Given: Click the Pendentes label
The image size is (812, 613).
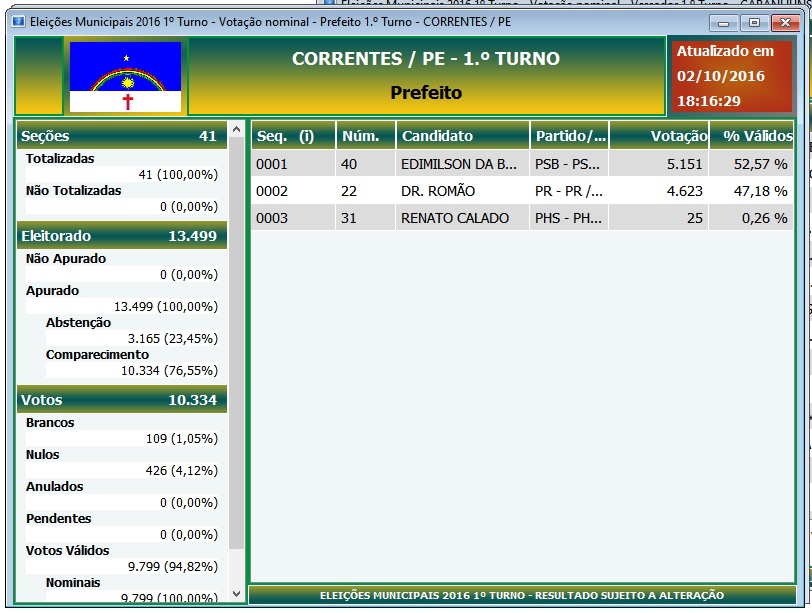Looking at the screenshot, I should [x=59, y=519].
